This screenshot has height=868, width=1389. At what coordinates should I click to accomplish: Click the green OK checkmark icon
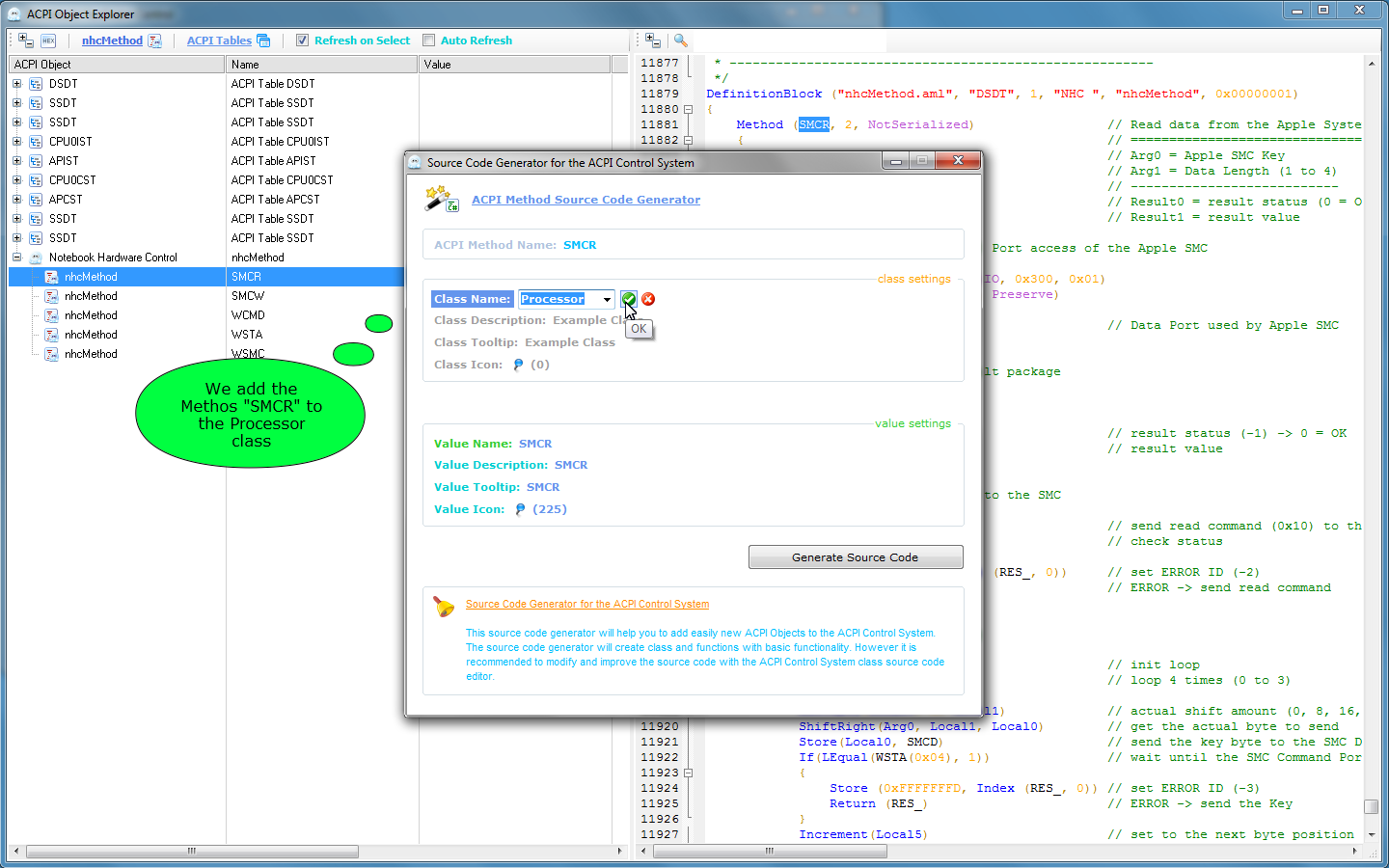click(x=629, y=299)
